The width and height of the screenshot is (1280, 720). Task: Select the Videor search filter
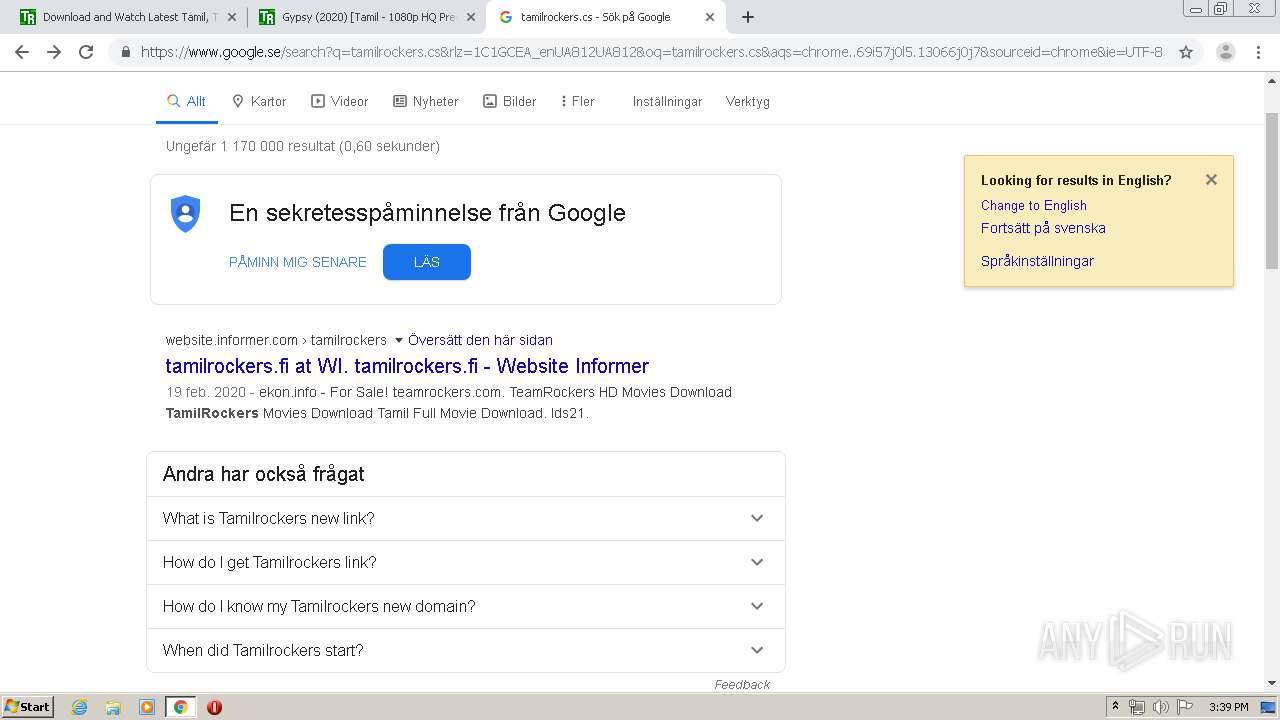coord(340,101)
